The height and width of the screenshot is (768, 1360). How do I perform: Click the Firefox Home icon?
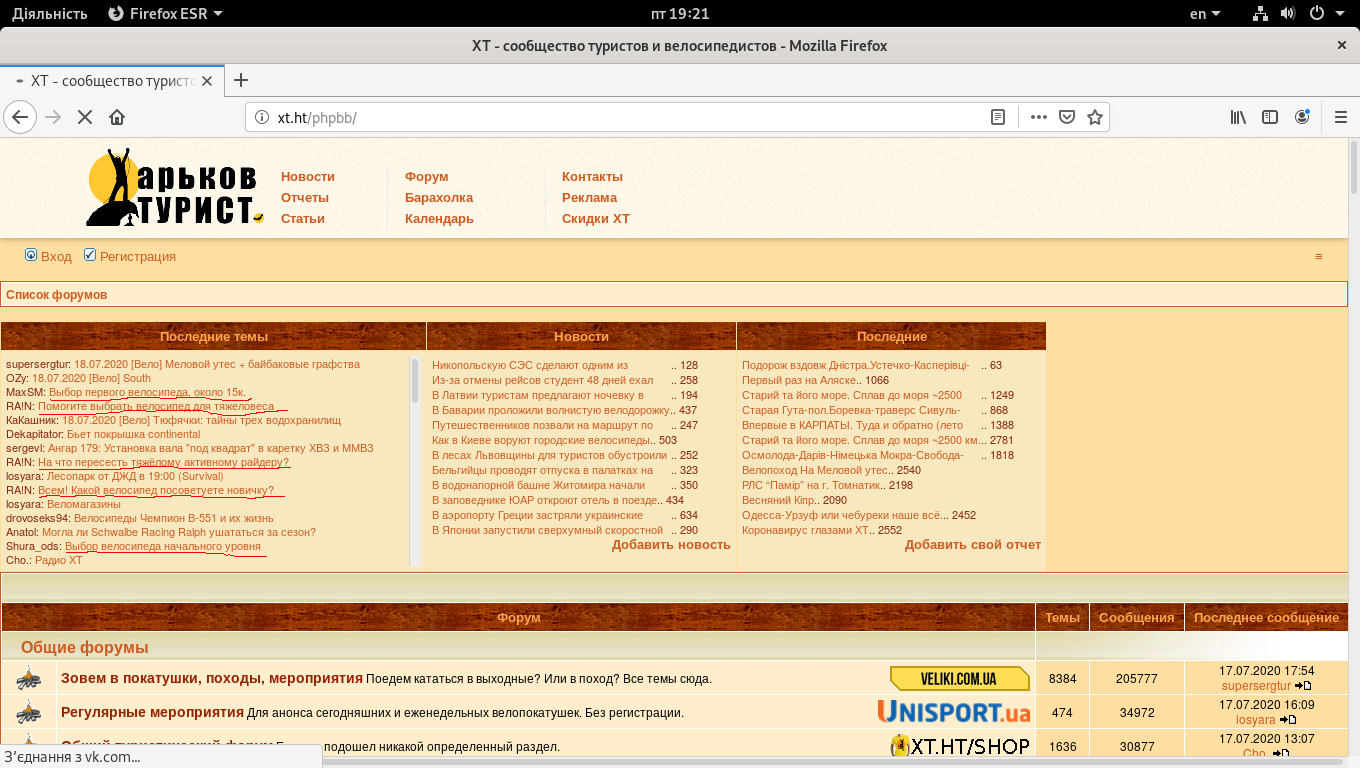(x=117, y=117)
